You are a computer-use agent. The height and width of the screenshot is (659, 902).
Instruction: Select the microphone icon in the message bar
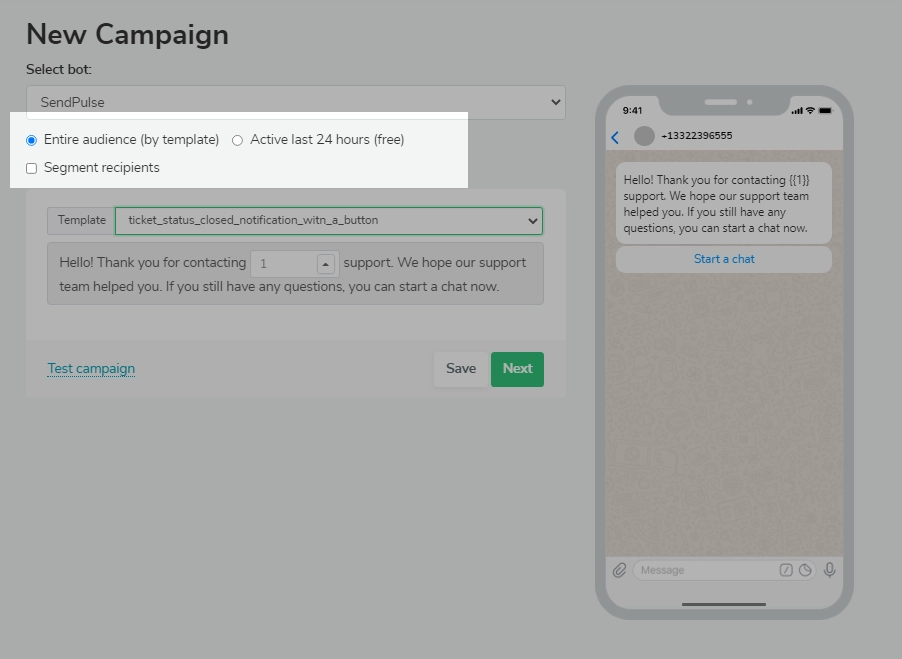[830, 570]
